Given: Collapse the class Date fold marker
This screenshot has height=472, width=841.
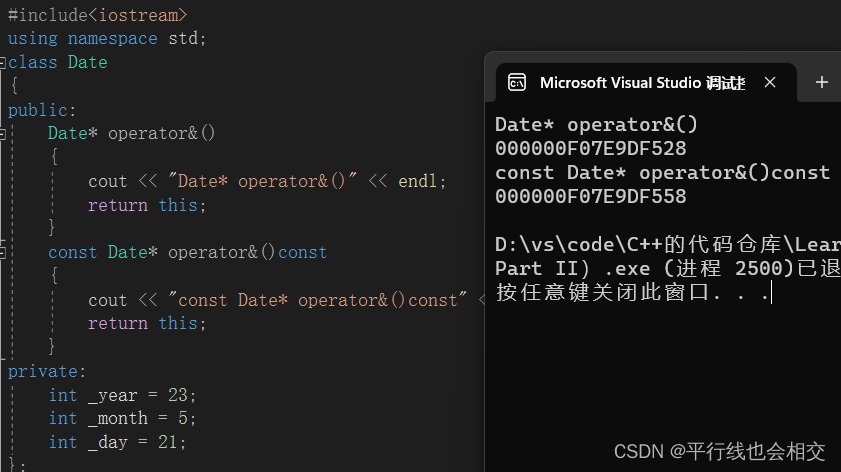Looking at the screenshot, I should point(3,62).
